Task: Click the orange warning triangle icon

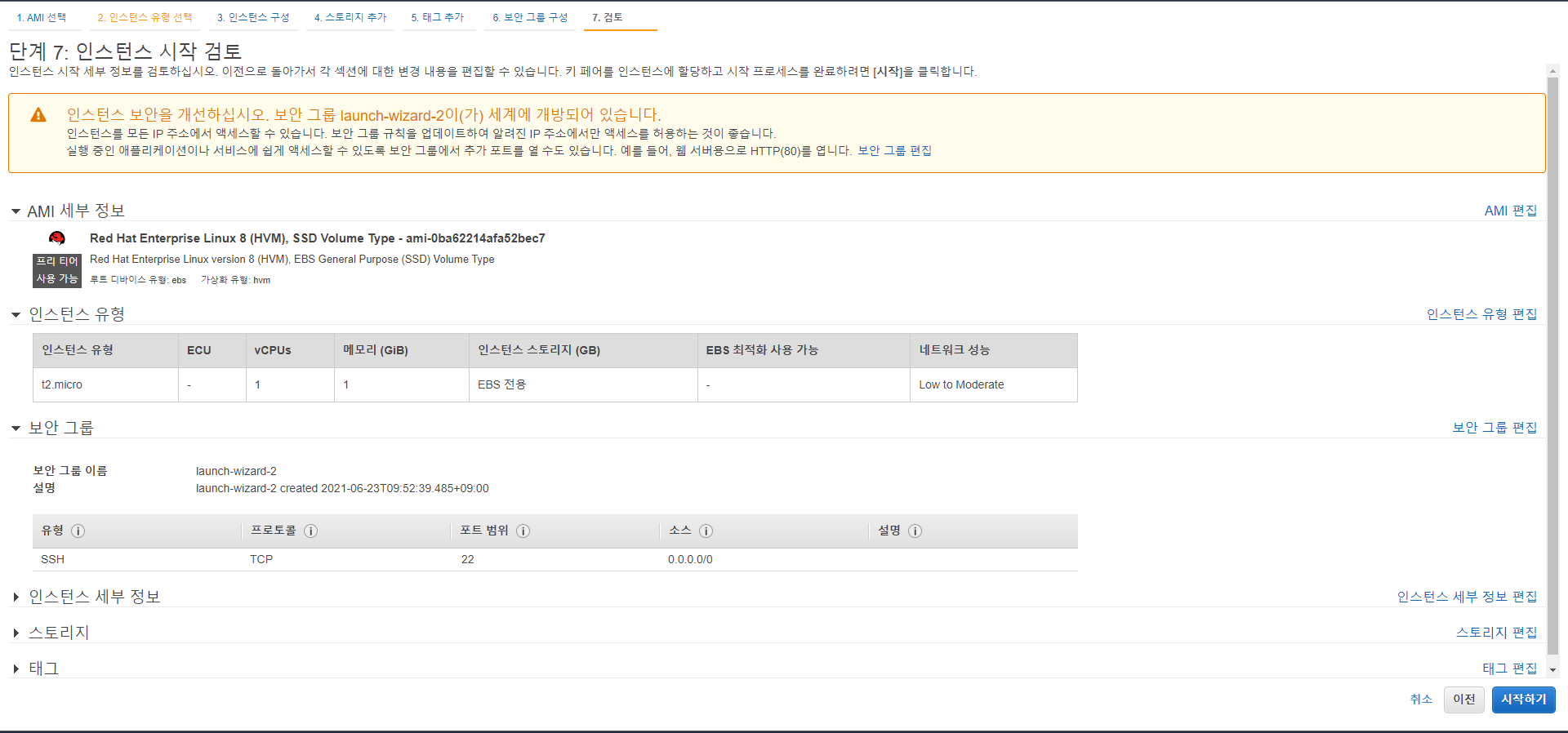Action: point(38,115)
